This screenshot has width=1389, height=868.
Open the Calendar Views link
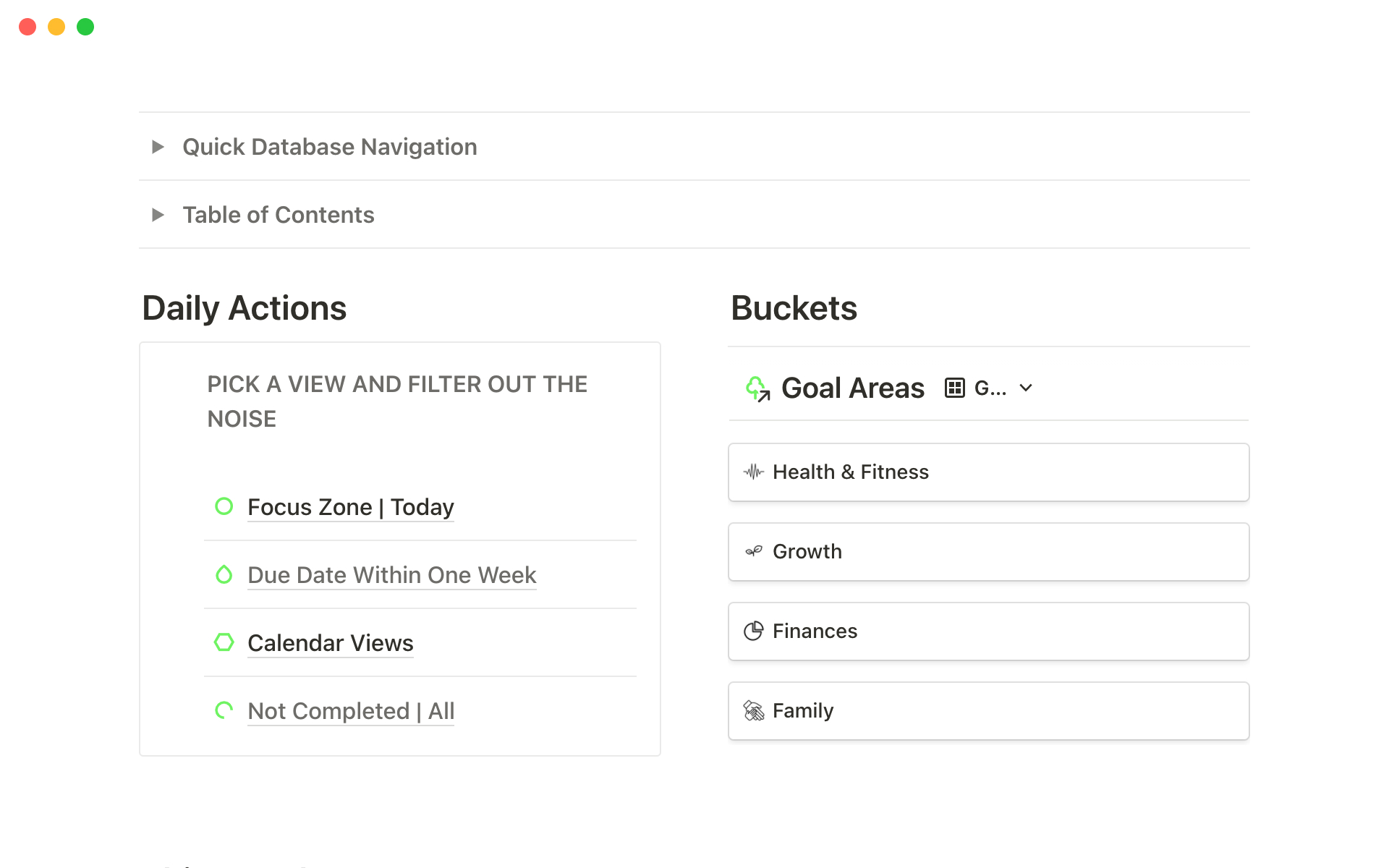(x=330, y=643)
